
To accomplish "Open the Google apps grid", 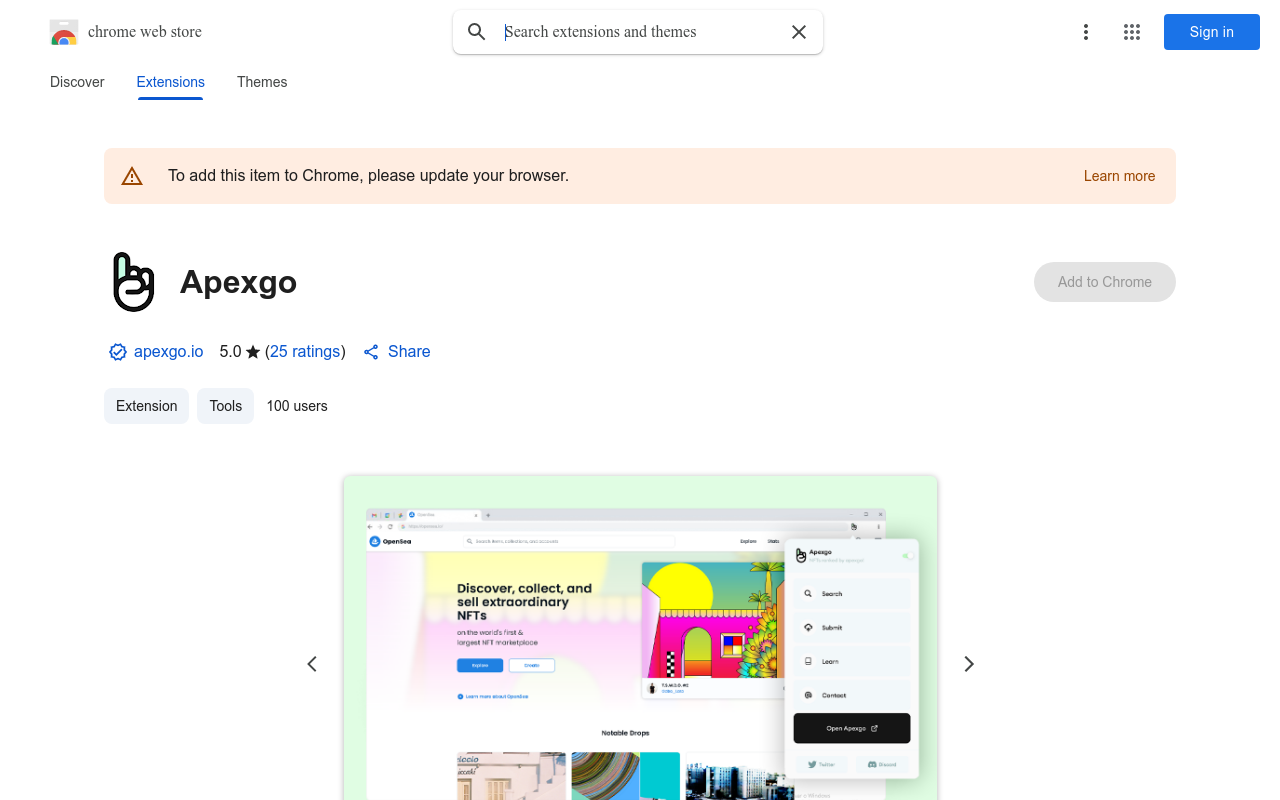I will 1132,32.
